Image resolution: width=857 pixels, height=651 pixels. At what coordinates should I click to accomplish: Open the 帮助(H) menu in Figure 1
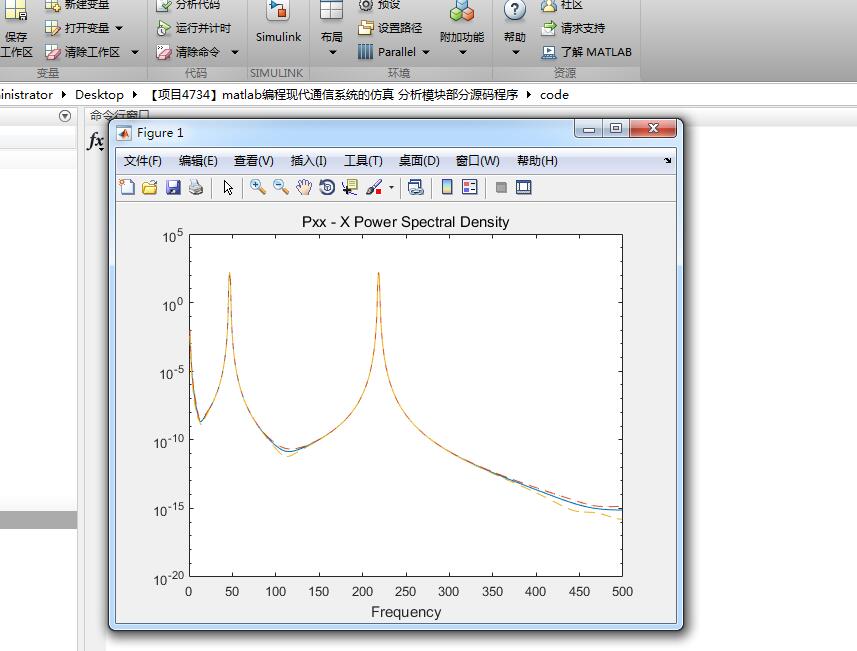click(537, 161)
